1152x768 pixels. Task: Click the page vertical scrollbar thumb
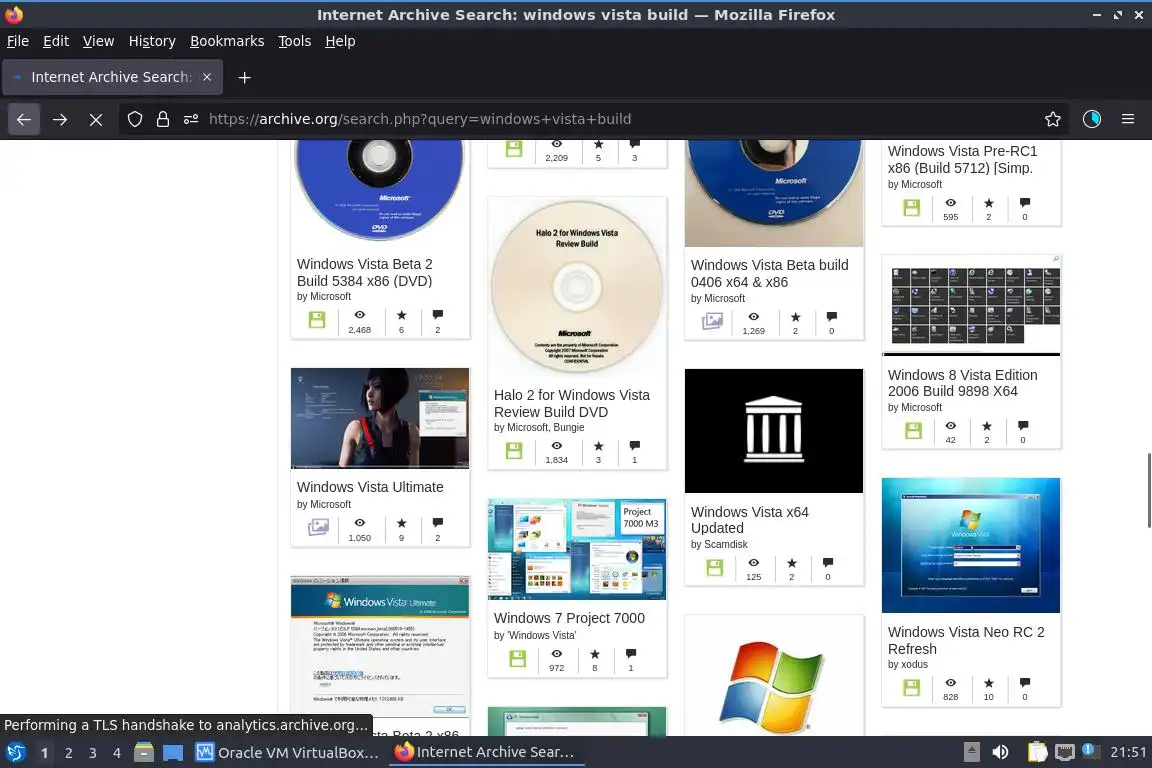[1148, 490]
